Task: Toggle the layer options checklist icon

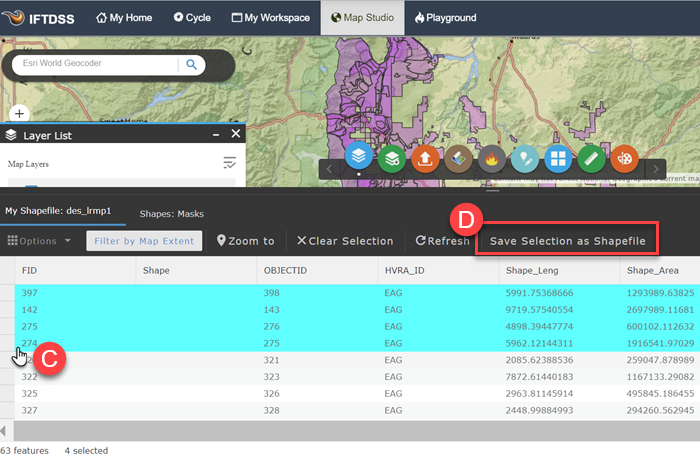Action: [x=229, y=163]
